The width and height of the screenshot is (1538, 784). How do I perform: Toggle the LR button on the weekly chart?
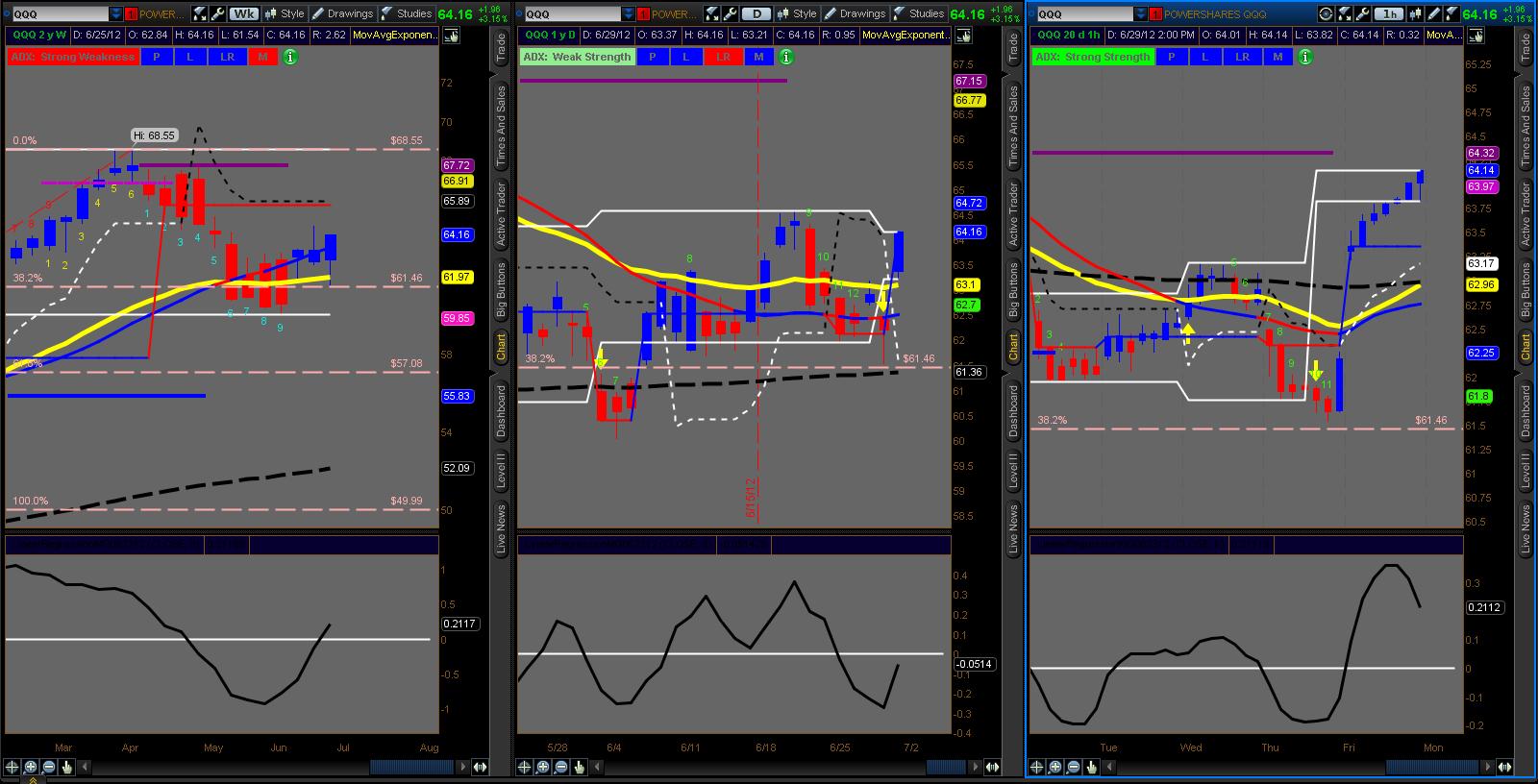coord(227,57)
